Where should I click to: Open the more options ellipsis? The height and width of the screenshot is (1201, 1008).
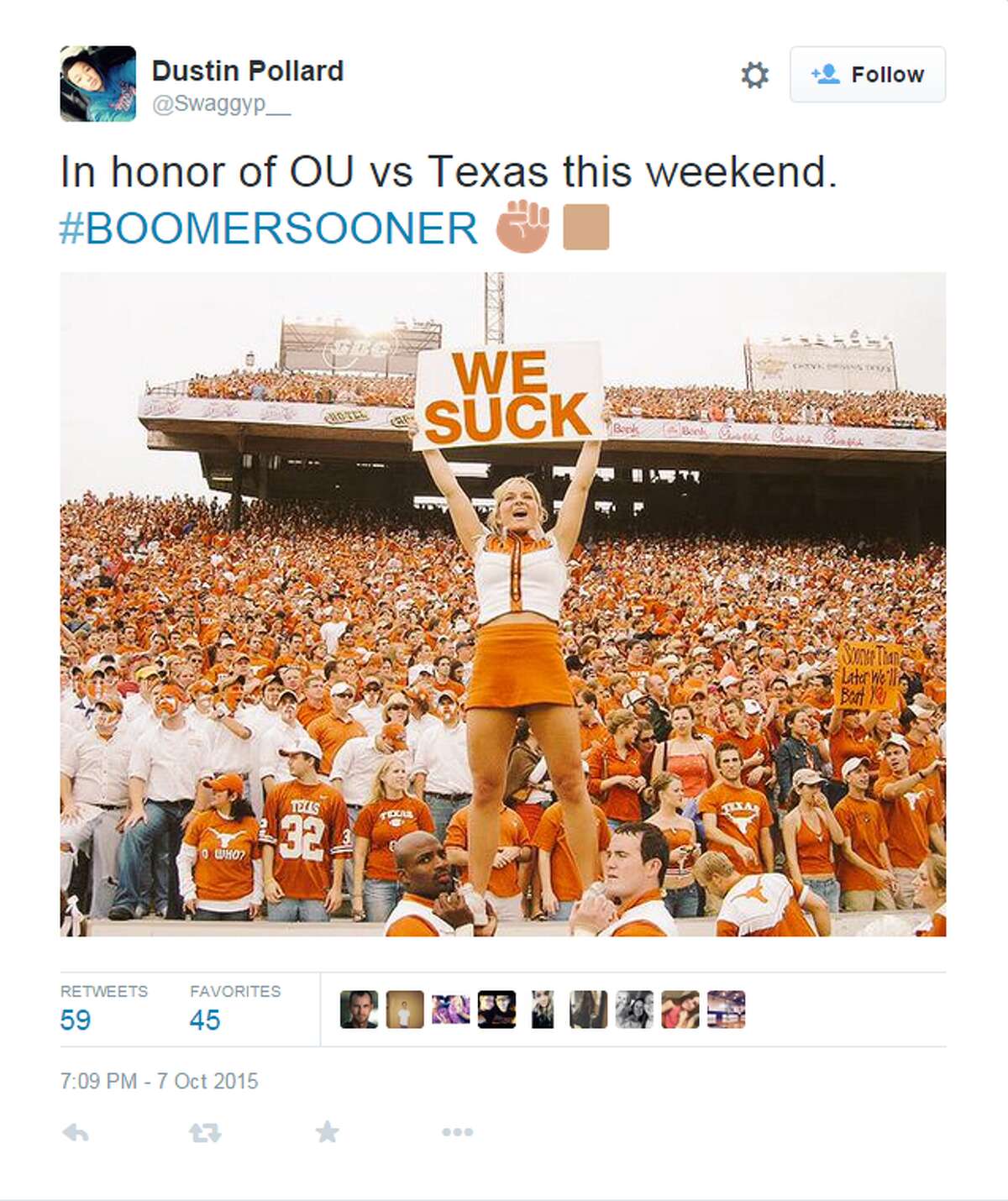[x=457, y=1132]
